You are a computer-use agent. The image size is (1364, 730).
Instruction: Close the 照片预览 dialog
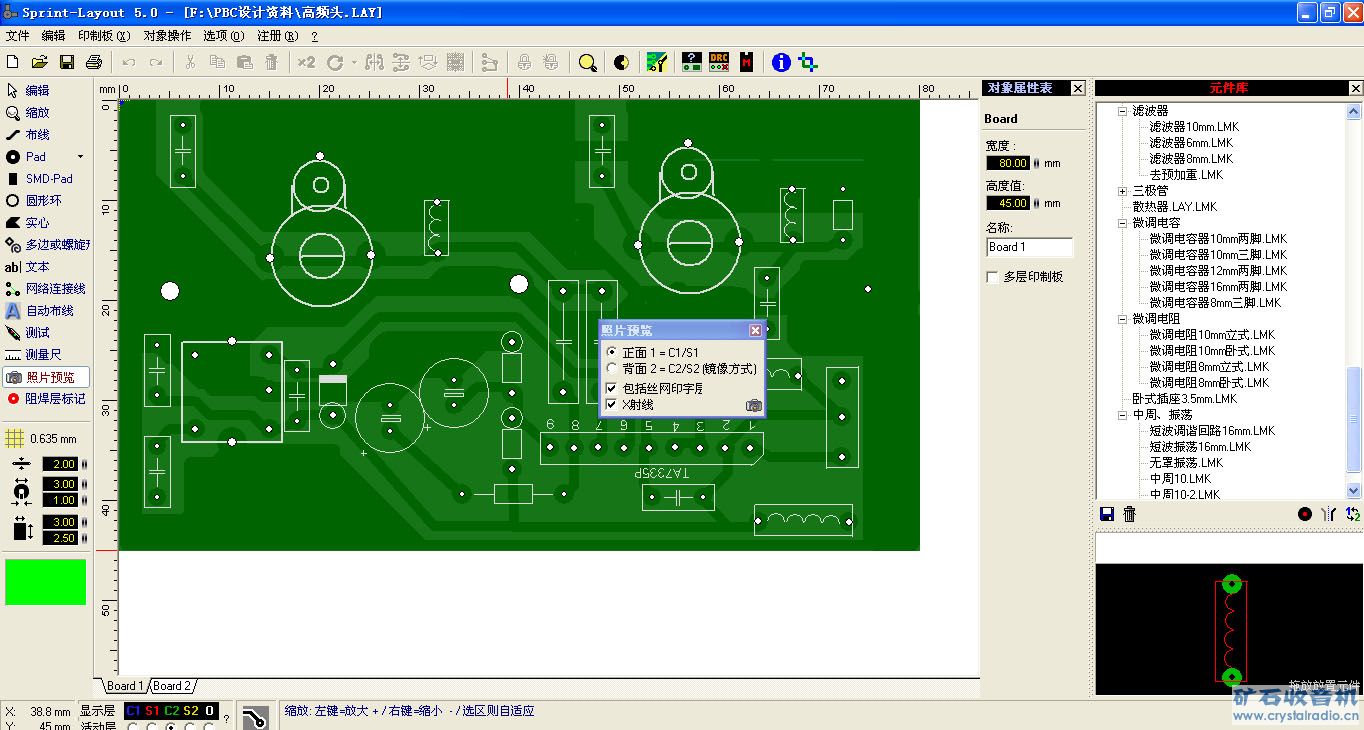[x=755, y=330]
